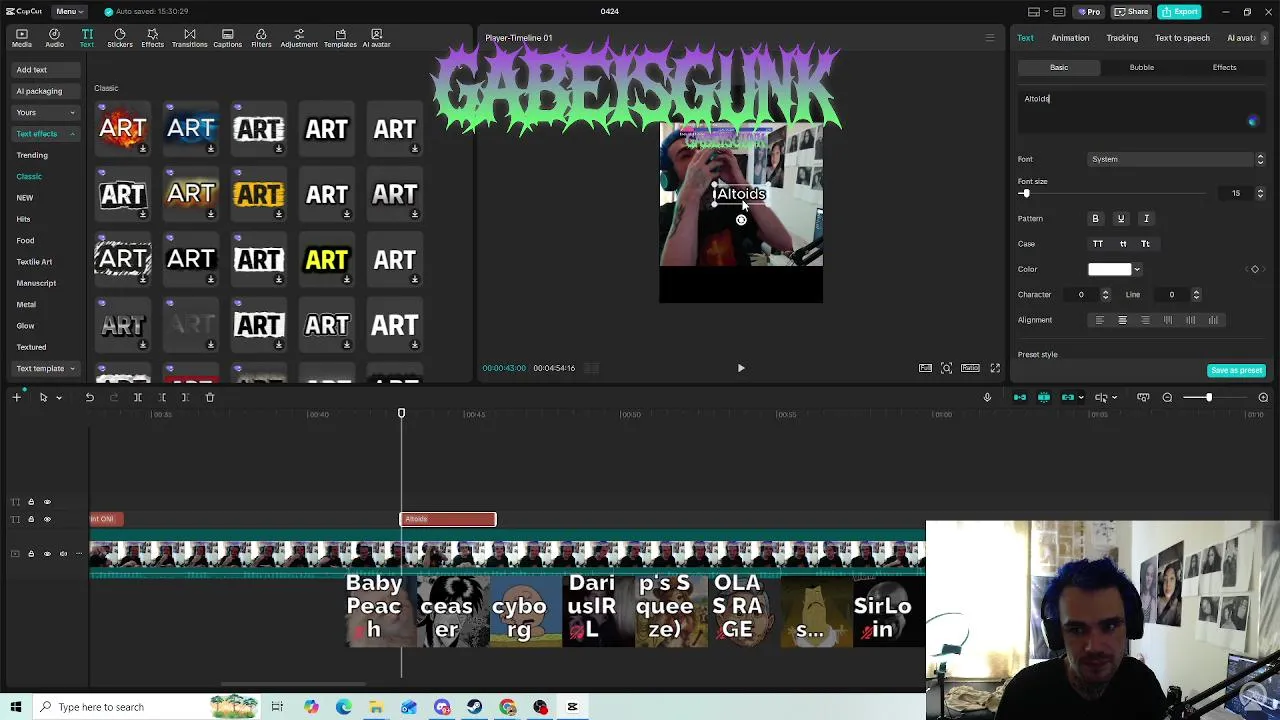Align text to the left

coord(1099,320)
